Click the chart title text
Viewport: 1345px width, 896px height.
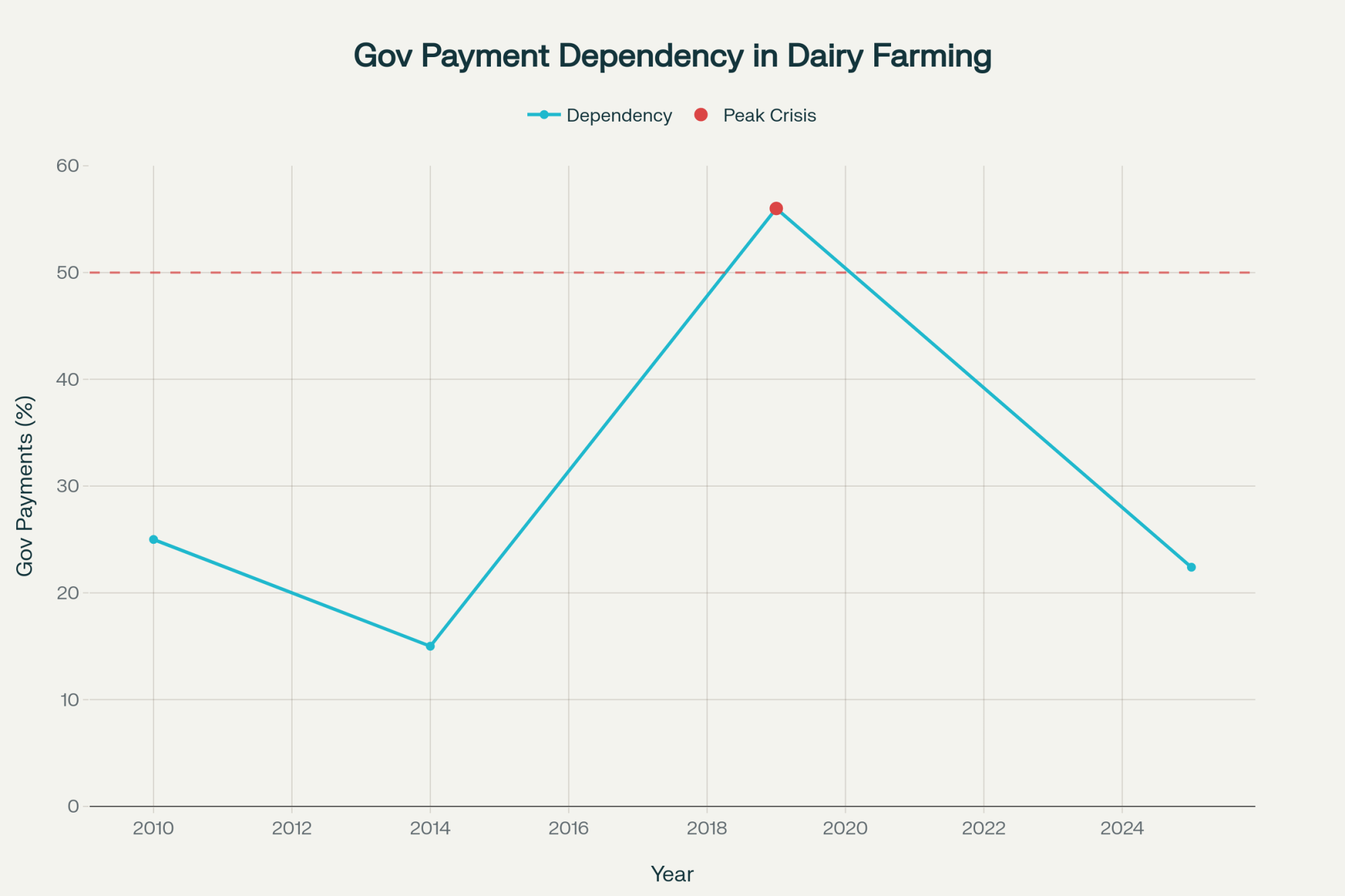pos(672,56)
